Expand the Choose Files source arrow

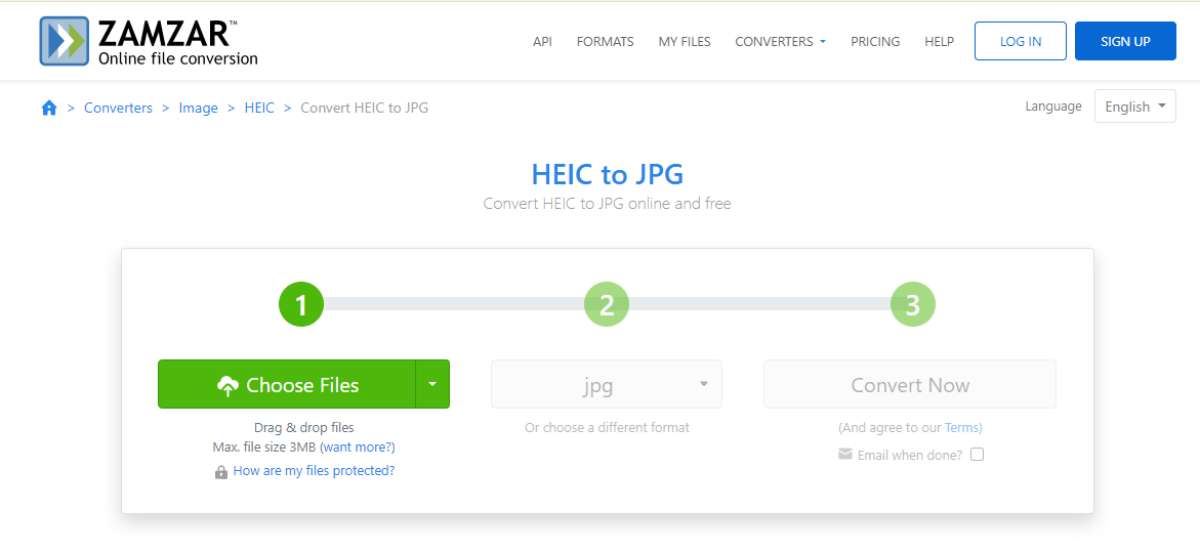[432, 384]
